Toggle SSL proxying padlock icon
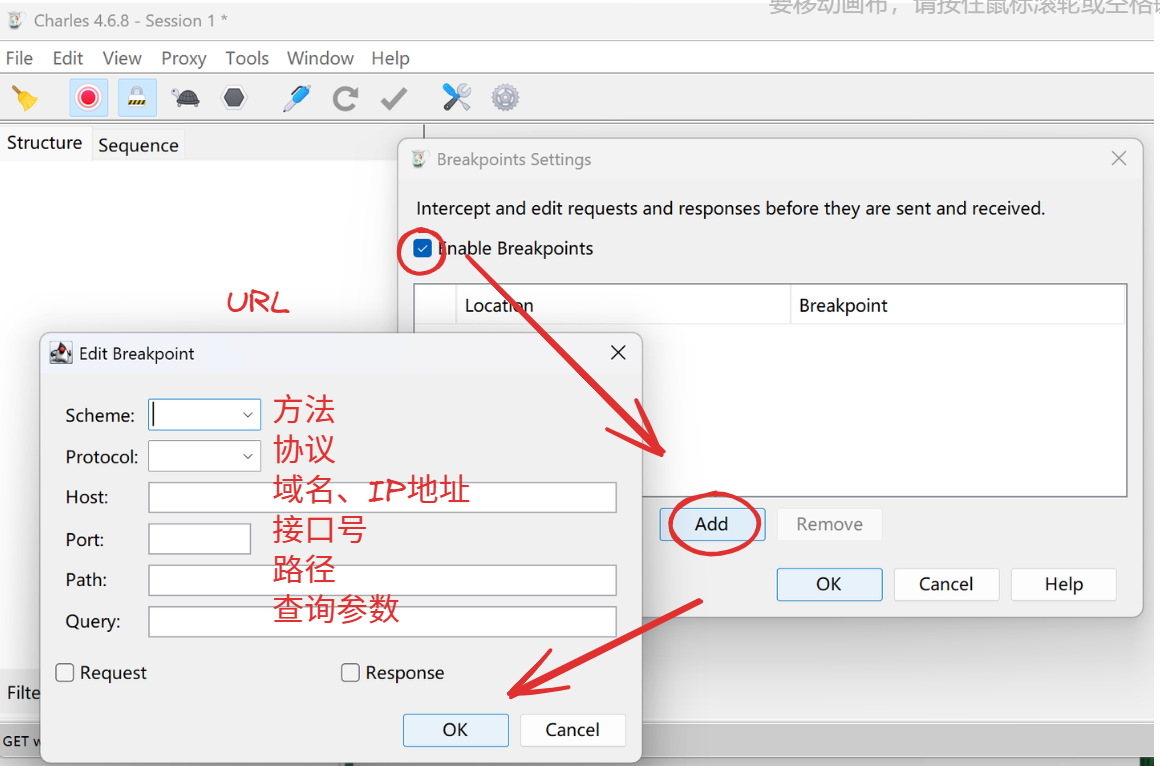Image resolution: width=1160 pixels, height=766 pixels. coord(137,98)
